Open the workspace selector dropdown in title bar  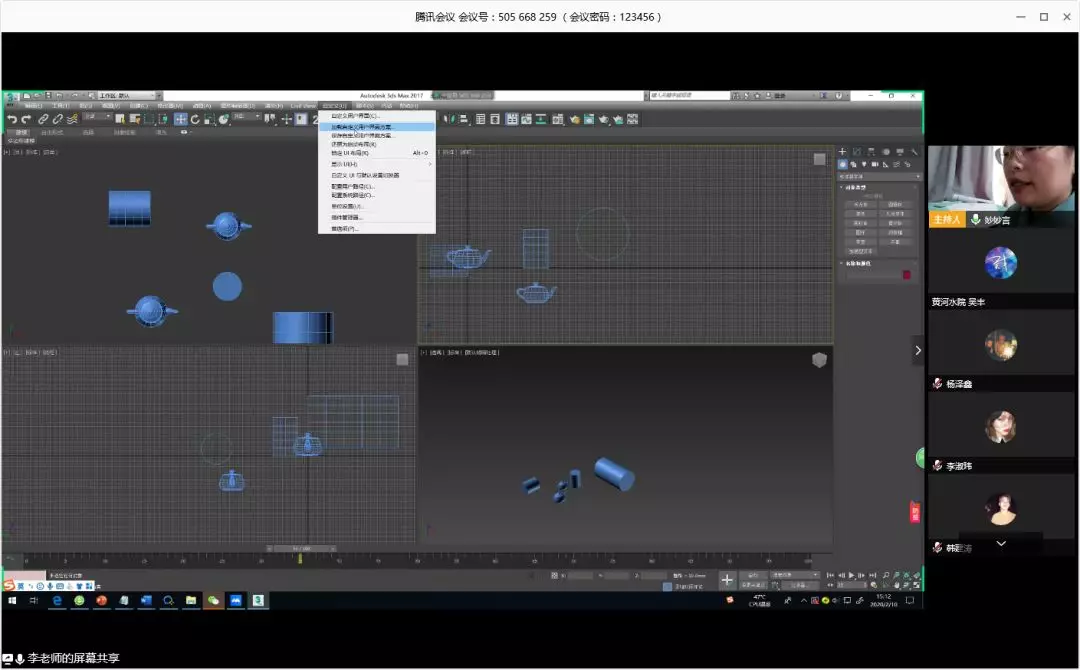click(128, 96)
